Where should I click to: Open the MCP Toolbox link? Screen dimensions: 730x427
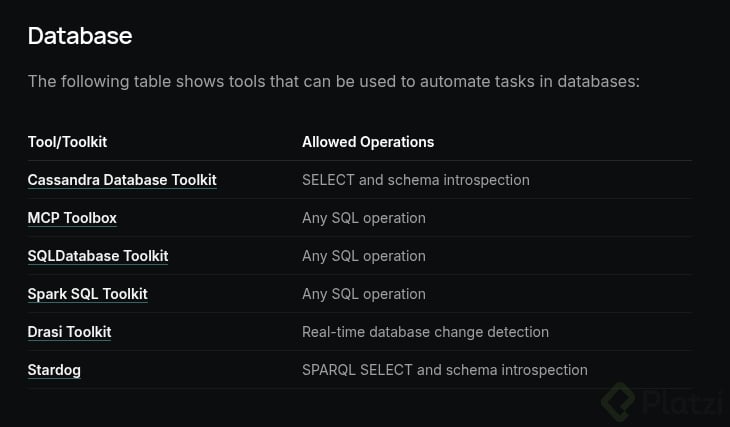pyautogui.click(x=72, y=218)
